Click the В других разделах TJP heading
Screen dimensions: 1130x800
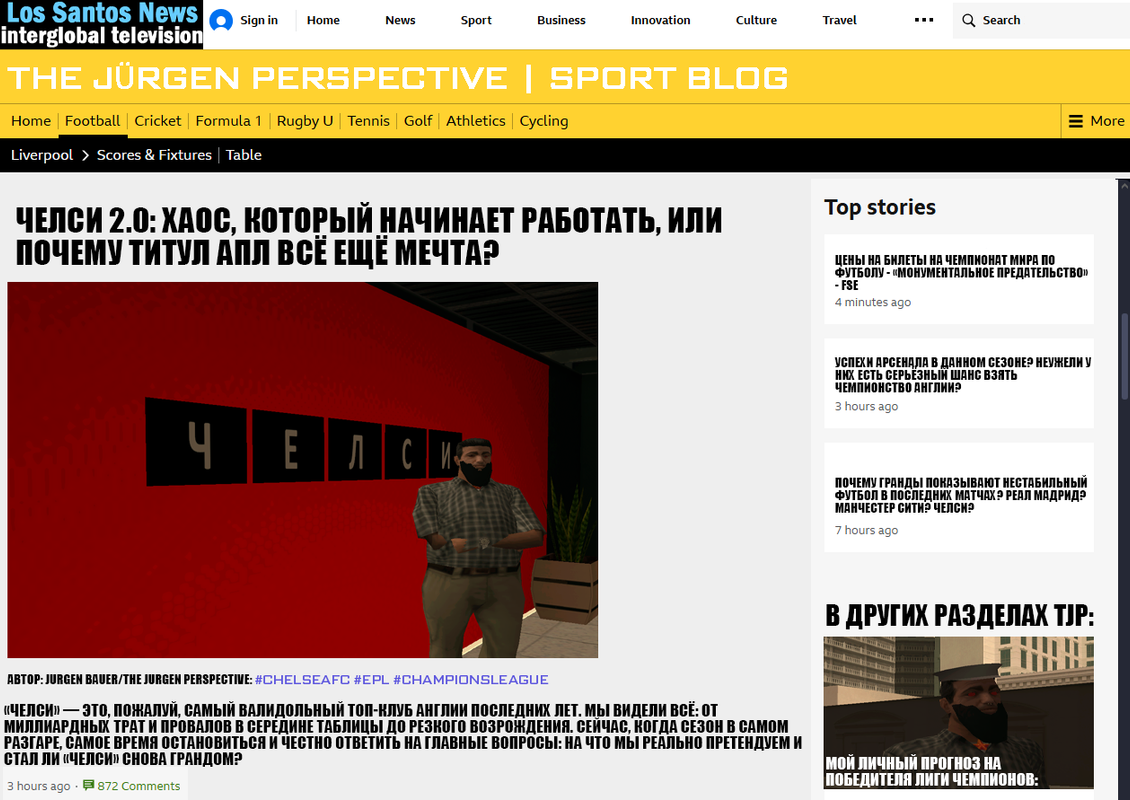pos(959,616)
